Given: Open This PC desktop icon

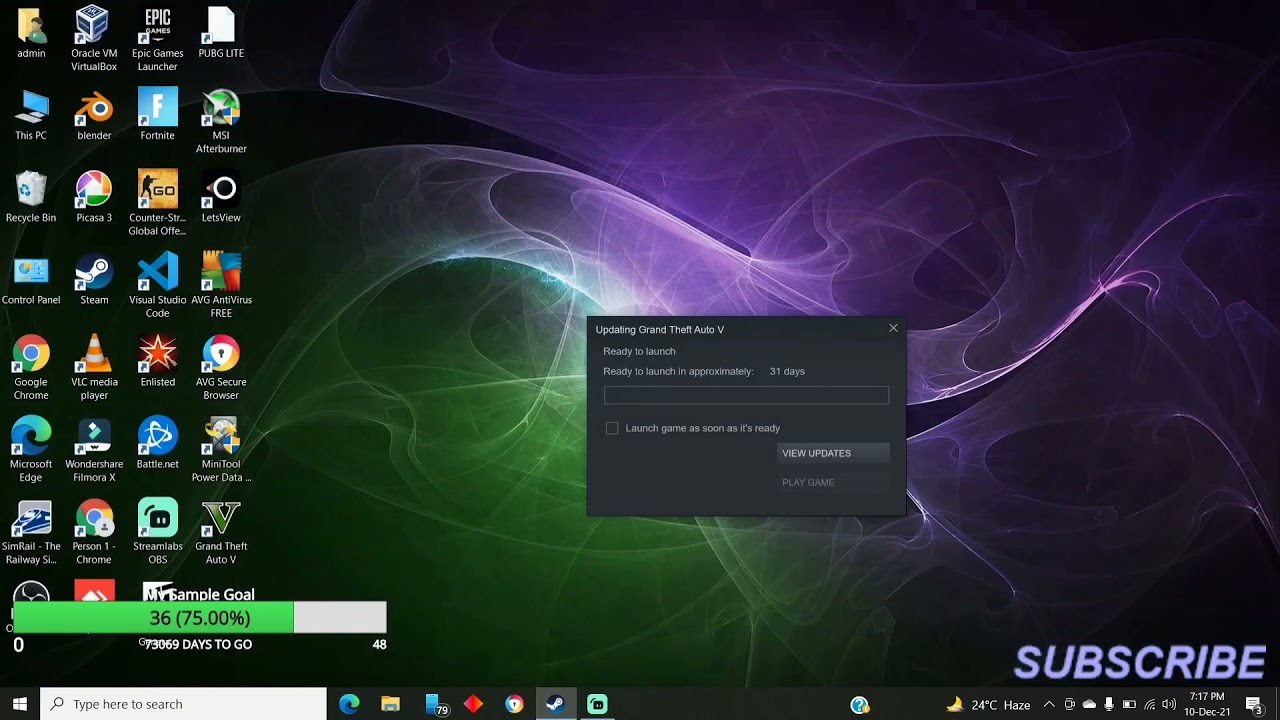Looking at the screenshot, I should click(x=31, y=115).
